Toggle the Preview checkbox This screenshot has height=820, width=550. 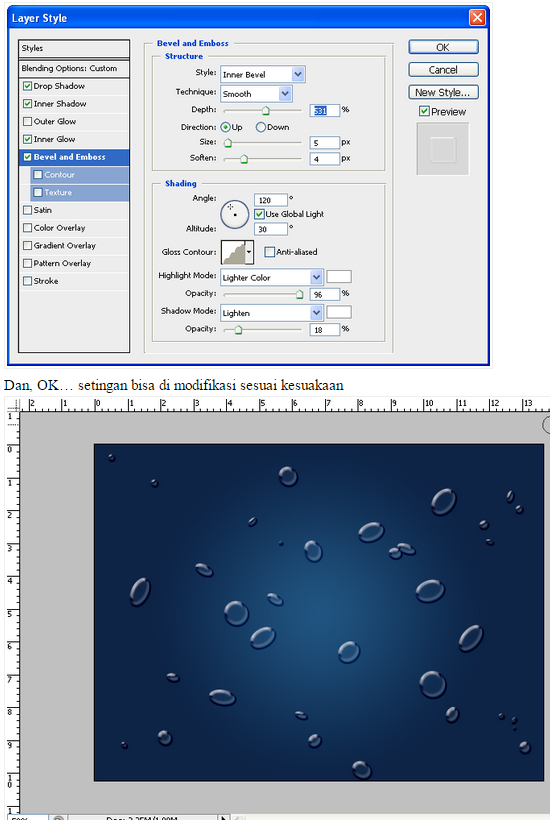click(424, 111)
